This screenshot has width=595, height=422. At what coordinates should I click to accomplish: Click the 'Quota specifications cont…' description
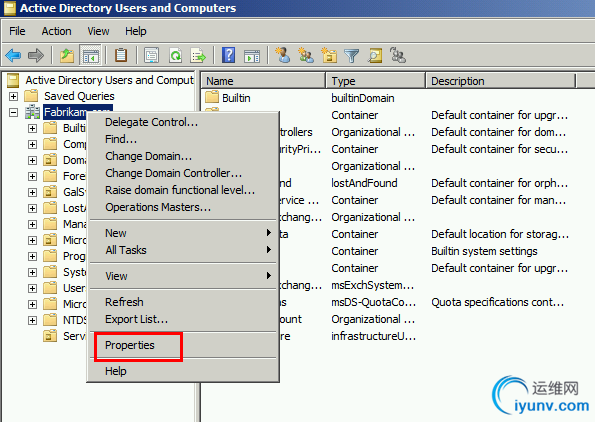pos(497,302)
